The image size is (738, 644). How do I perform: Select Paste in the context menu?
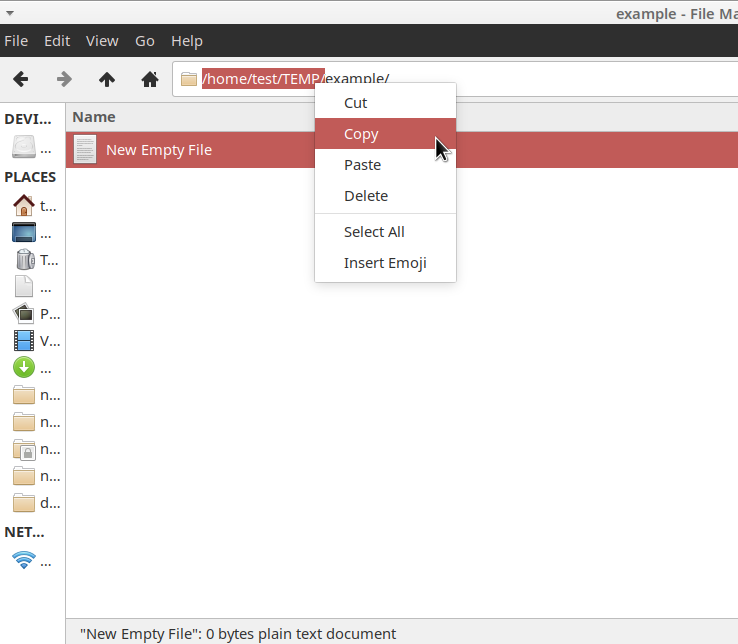point(362,165)
